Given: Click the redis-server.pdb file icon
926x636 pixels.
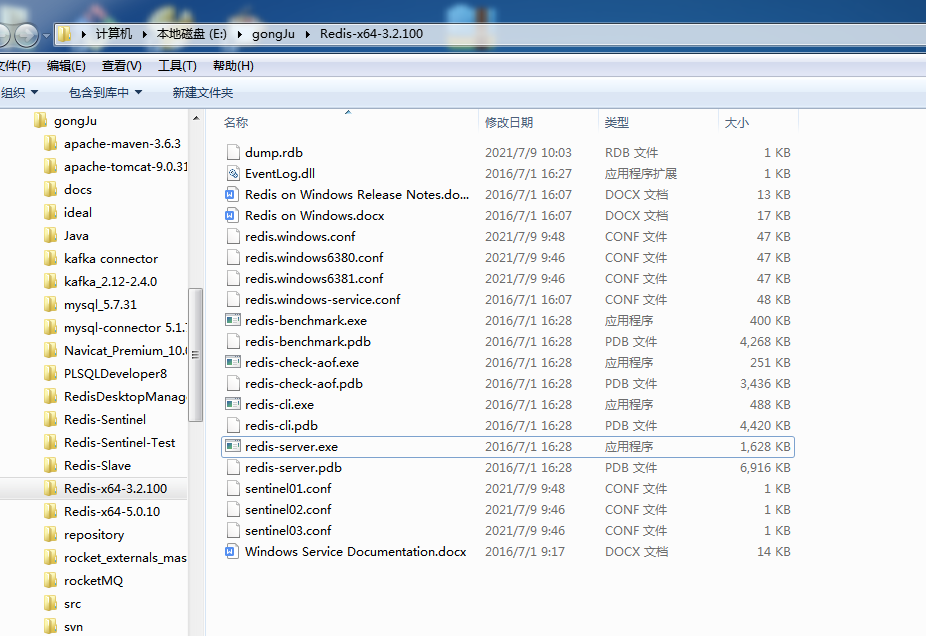Looking at the screenshot, I should 233,468.
